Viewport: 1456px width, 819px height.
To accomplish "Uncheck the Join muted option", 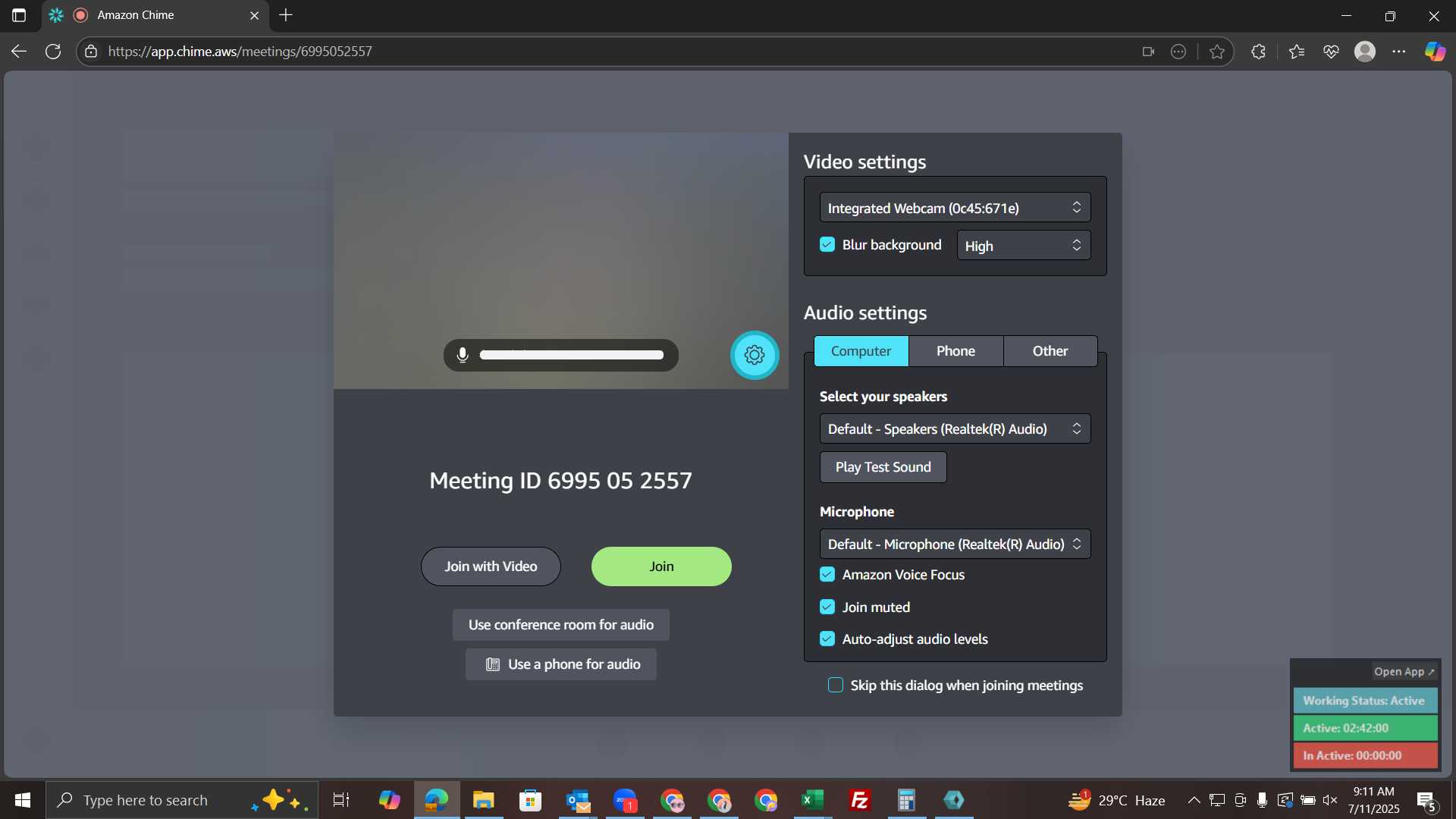I will pos(827,607).
